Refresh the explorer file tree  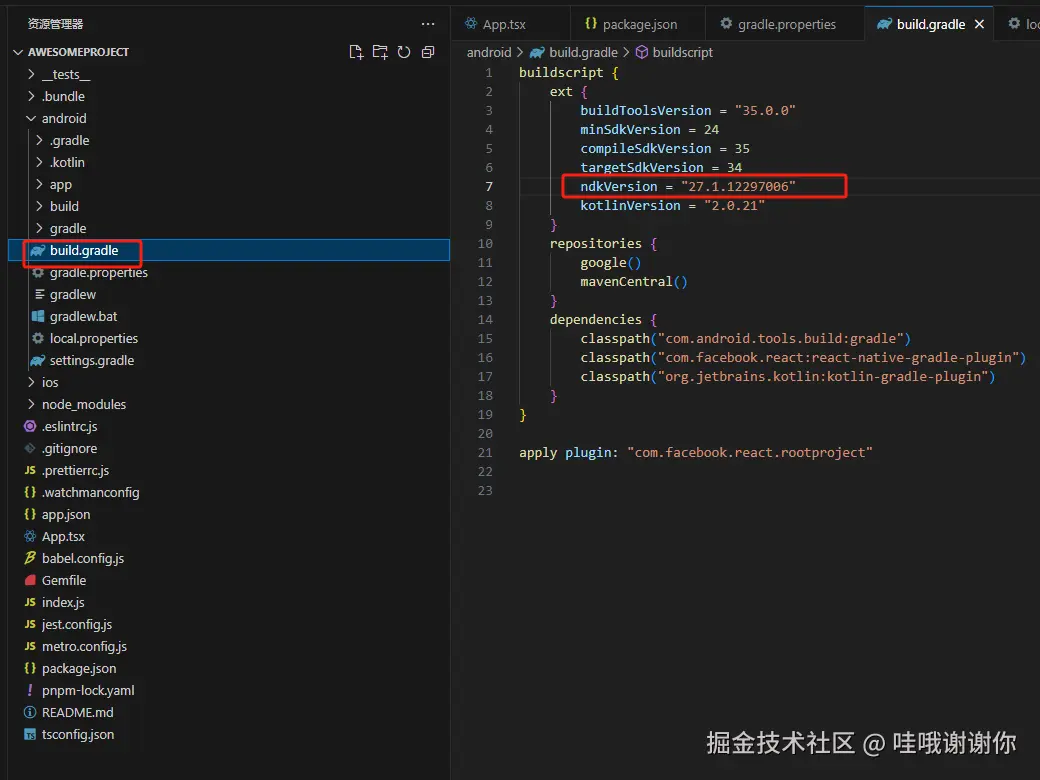[404, 52]
